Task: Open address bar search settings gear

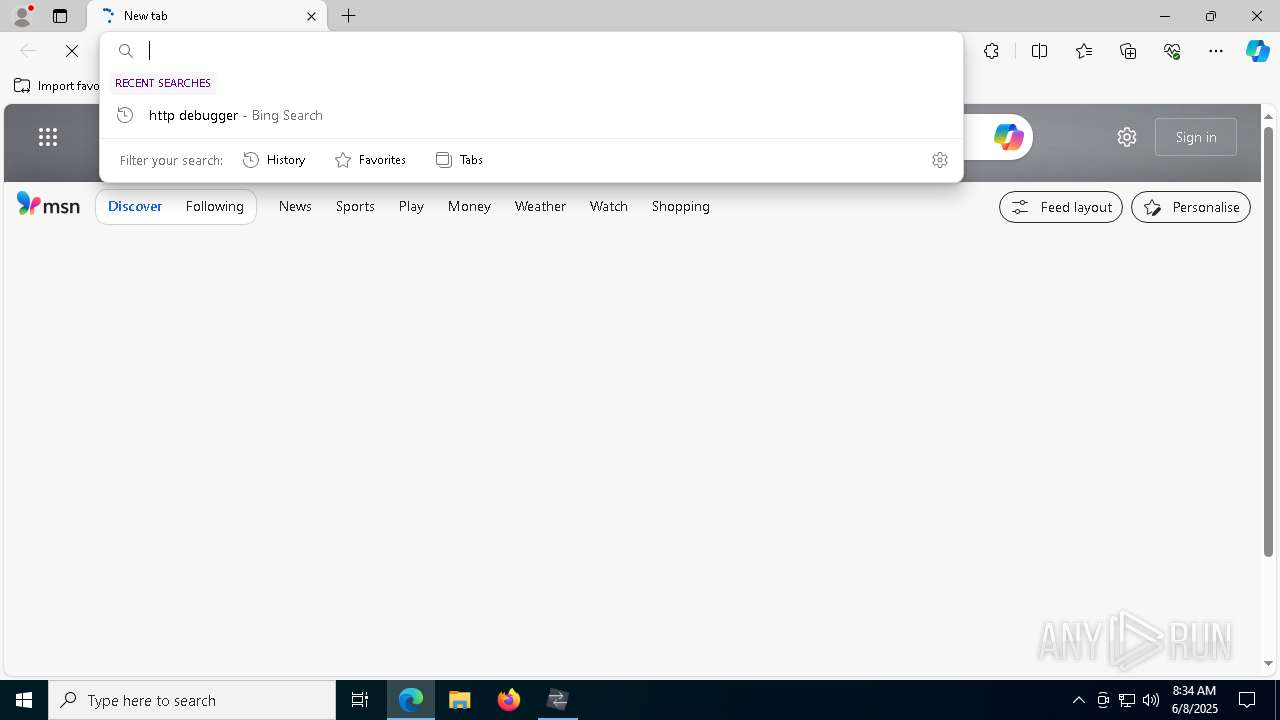Action: tap(939, 160)
